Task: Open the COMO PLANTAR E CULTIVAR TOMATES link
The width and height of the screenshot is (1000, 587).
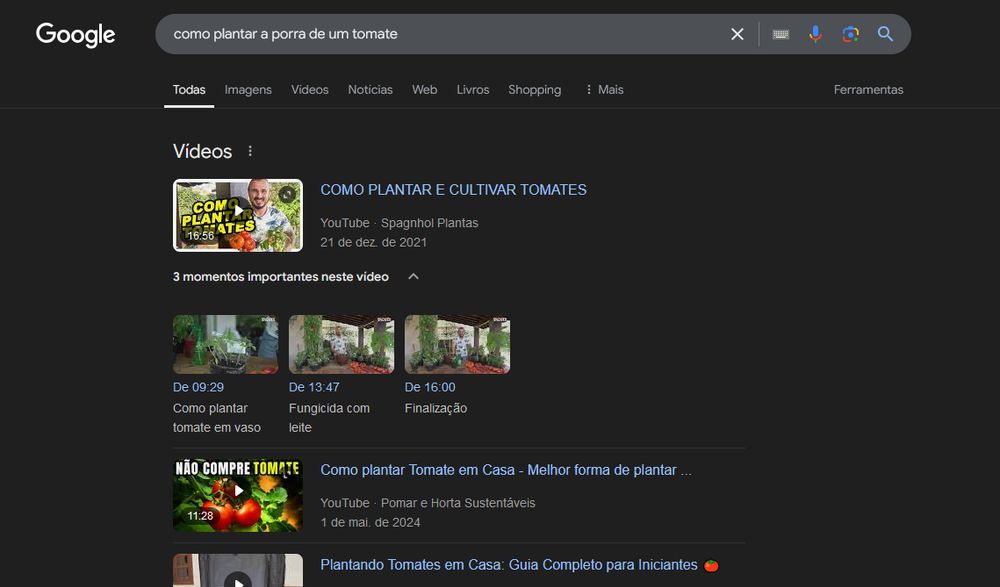Action: click(453, 189)
